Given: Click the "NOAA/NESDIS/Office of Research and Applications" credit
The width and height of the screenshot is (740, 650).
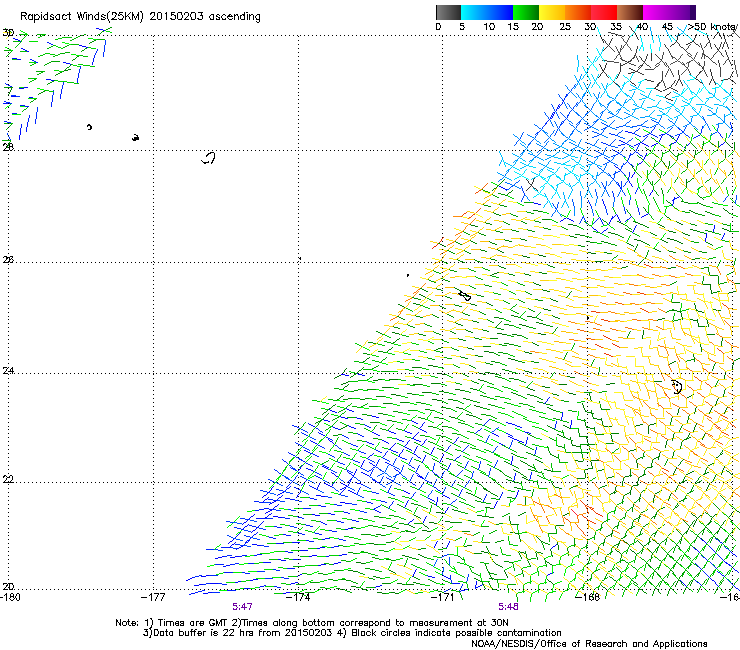Looking at the screenshot, I should [589, 644].
